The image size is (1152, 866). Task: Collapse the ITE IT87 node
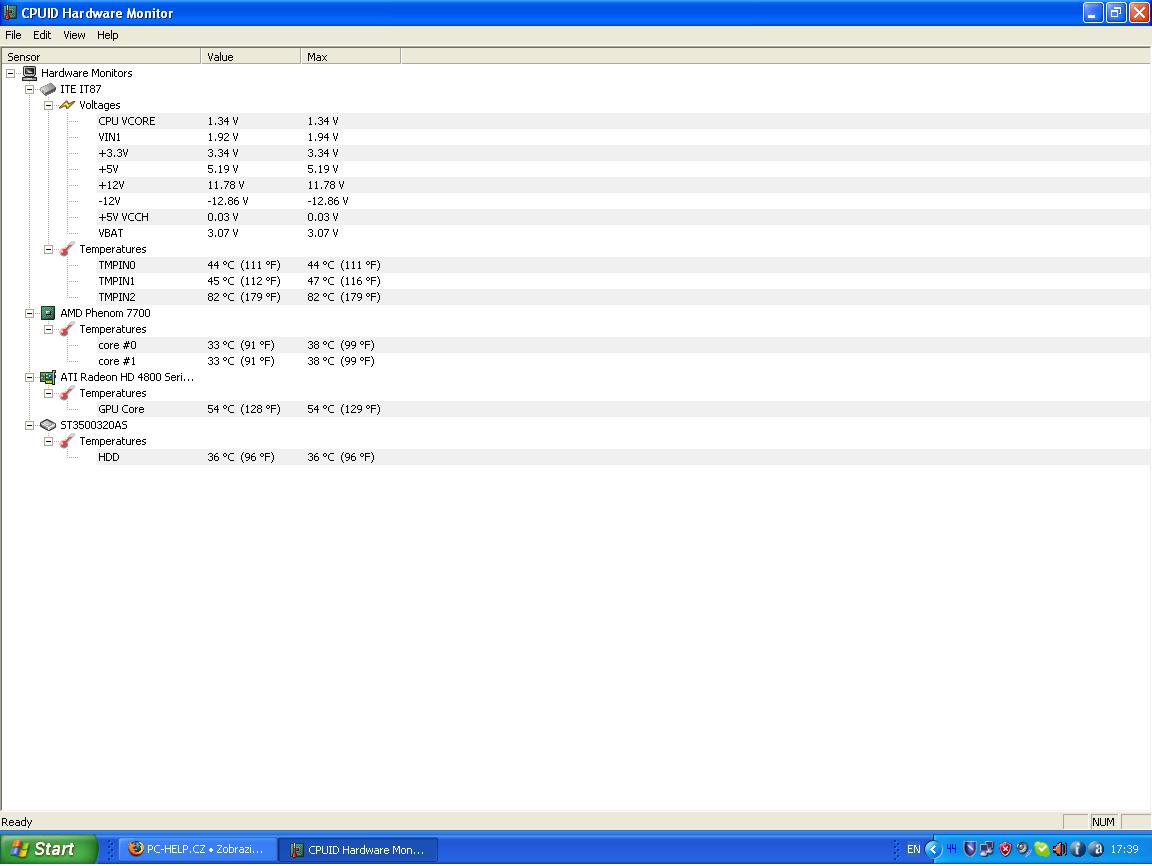29,90
